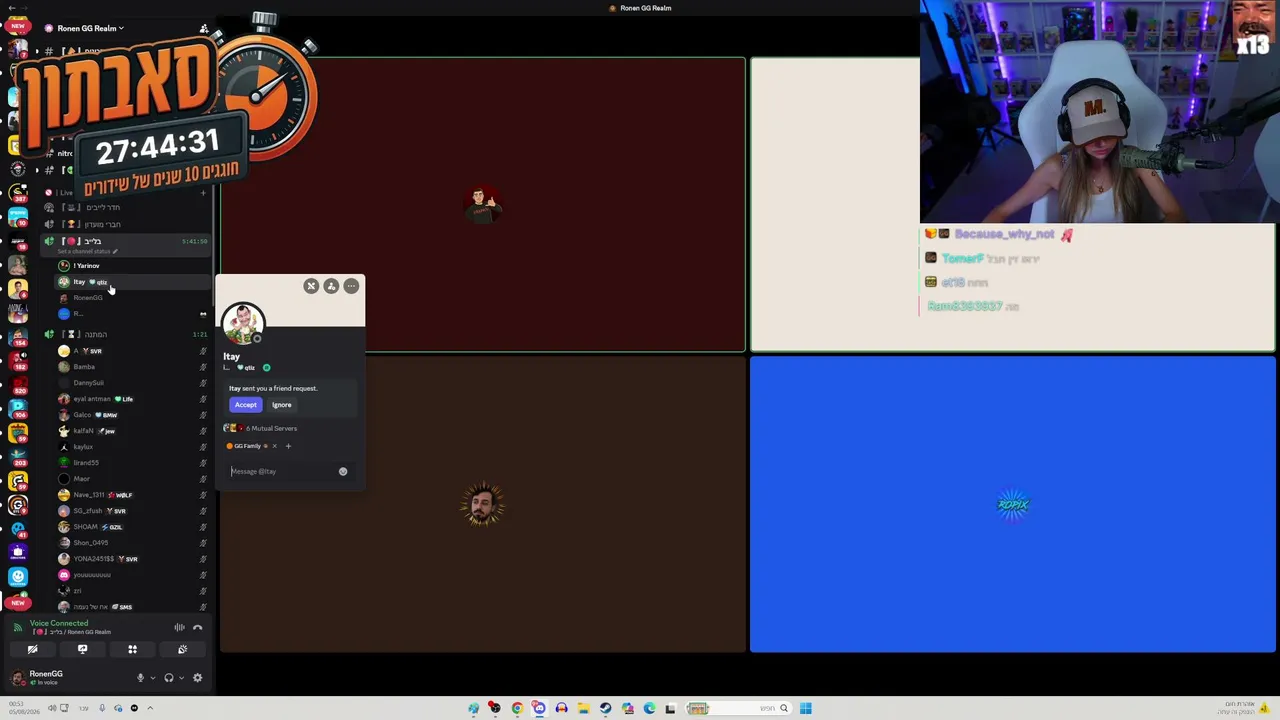Expand audio output options arrow
Viewport: 1280px width, 720px height.
pos(181,678)
